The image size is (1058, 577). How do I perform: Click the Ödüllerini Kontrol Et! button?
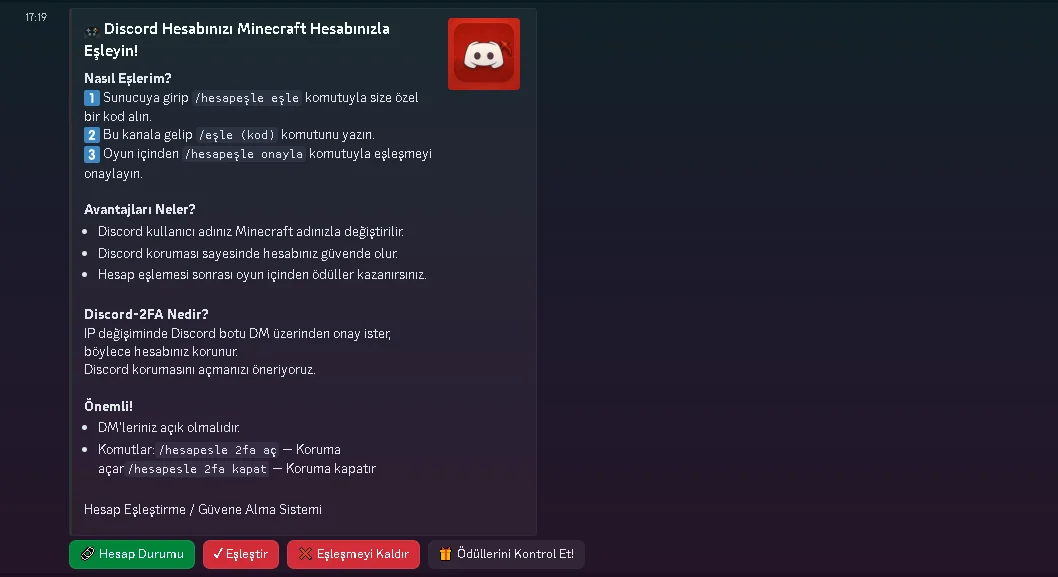[x=506, y=554]
